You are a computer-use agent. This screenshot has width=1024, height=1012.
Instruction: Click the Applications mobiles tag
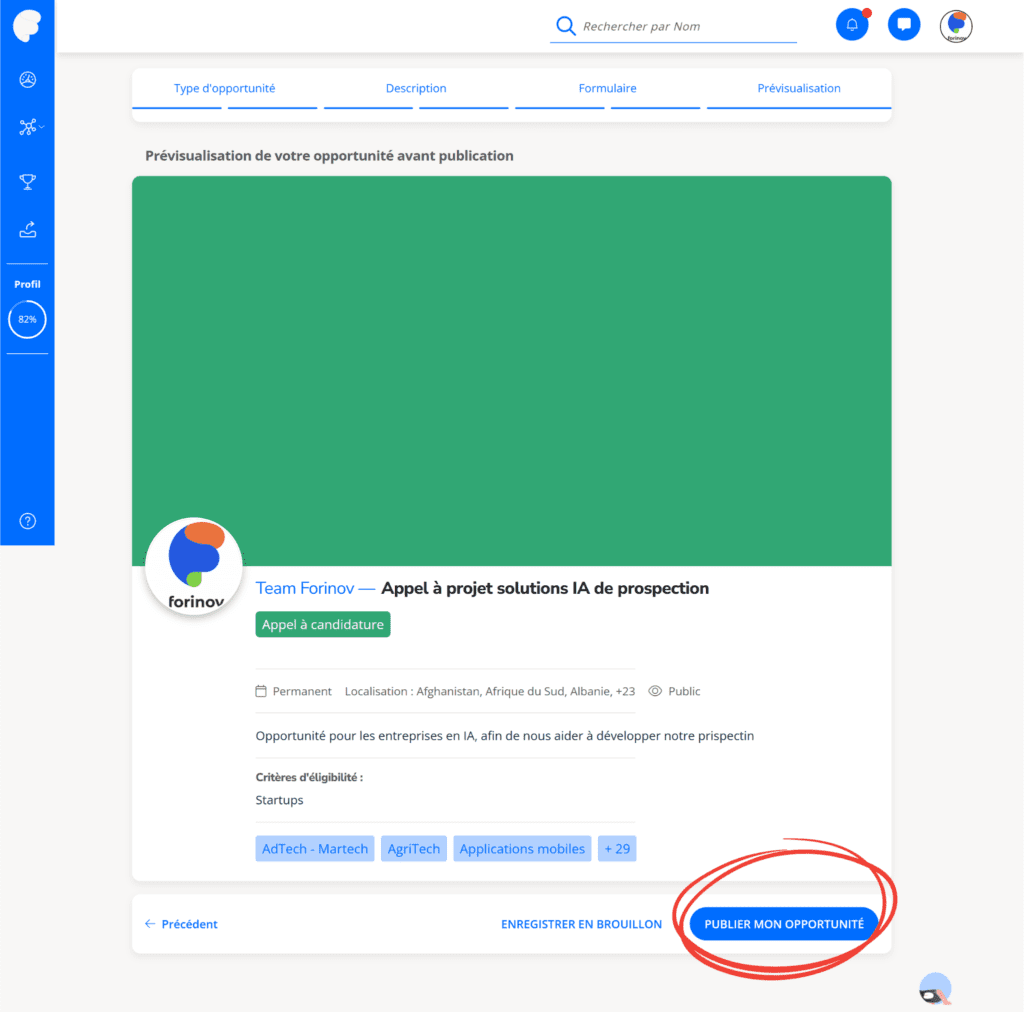[522, 849]
